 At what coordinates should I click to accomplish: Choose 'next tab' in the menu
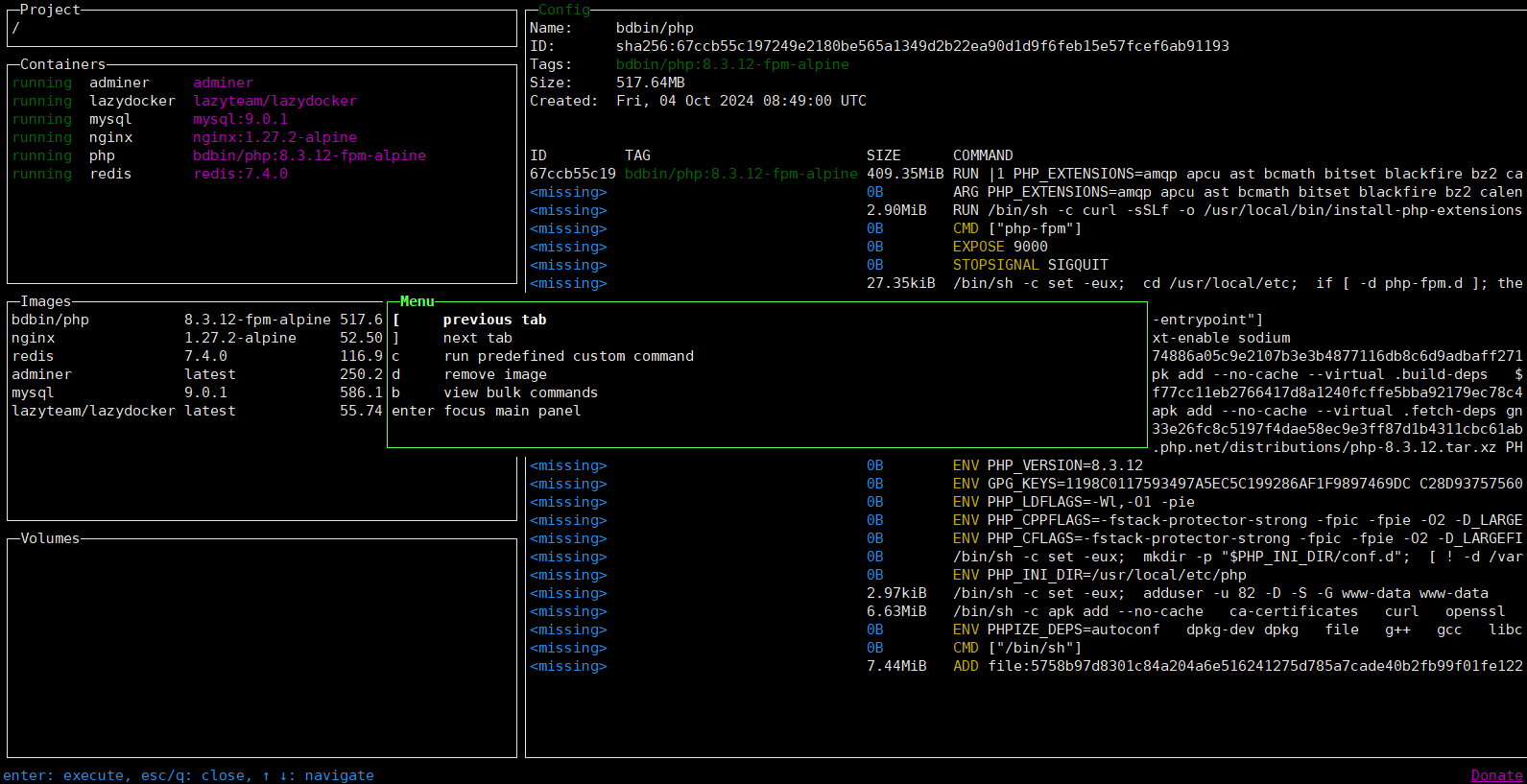click(x=767, y=338)
